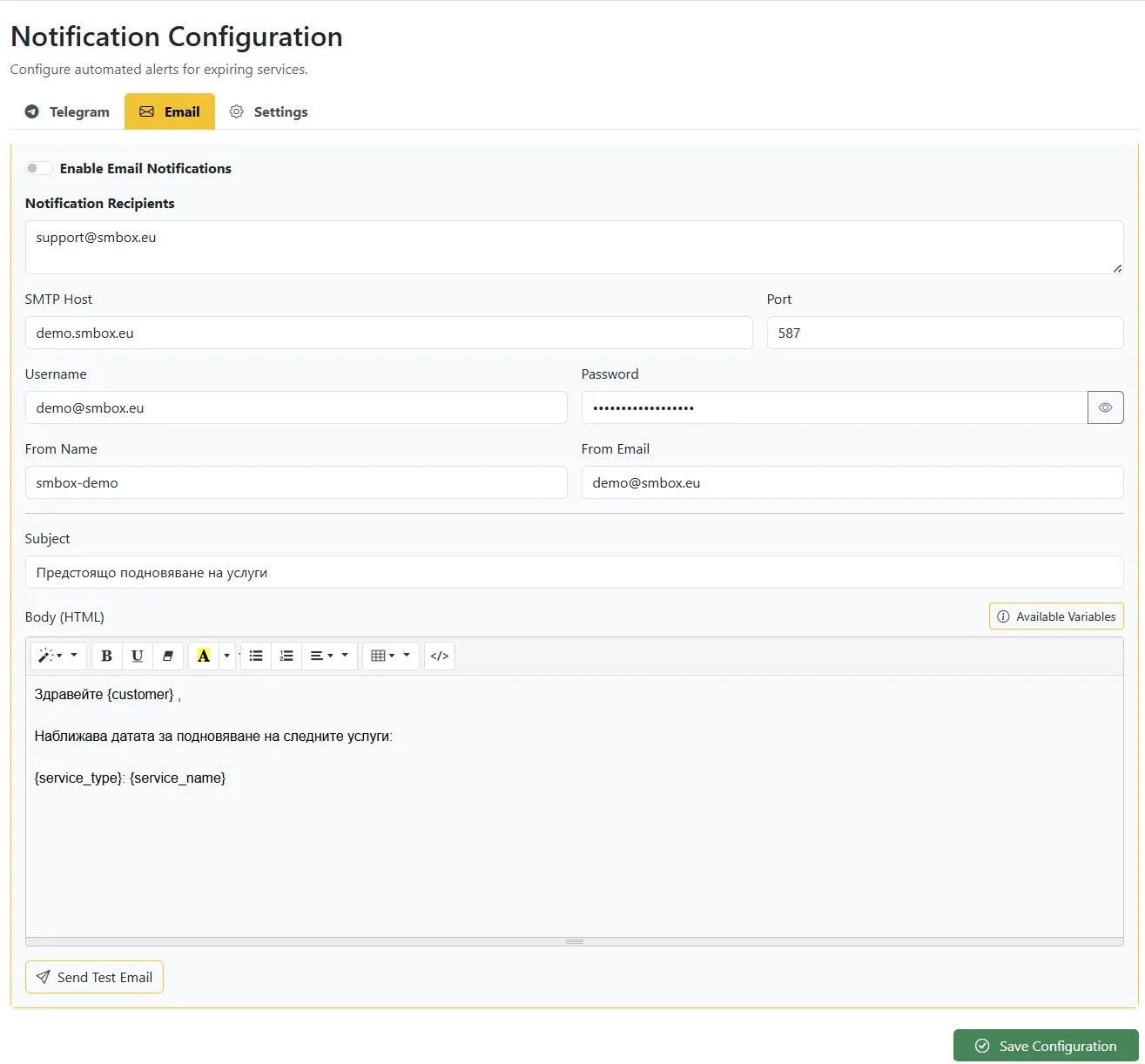The image size is (1145, 1064).
Task: Click the {customer} greeting line in body
Action: pyautogui.click(x=108, y=694)
